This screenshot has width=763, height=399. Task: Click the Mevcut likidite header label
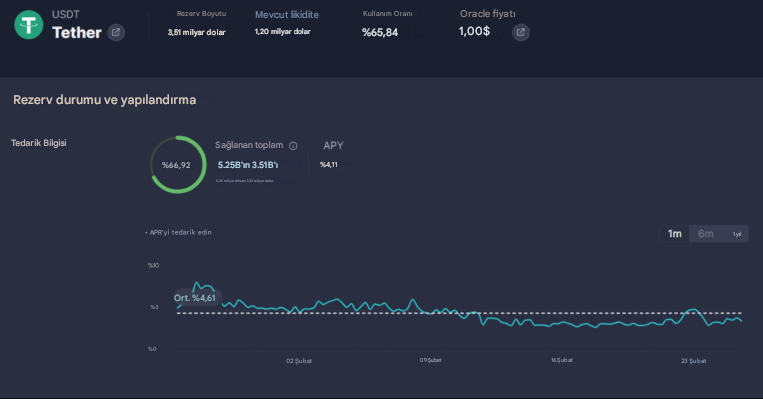click(x=287, y=15)
